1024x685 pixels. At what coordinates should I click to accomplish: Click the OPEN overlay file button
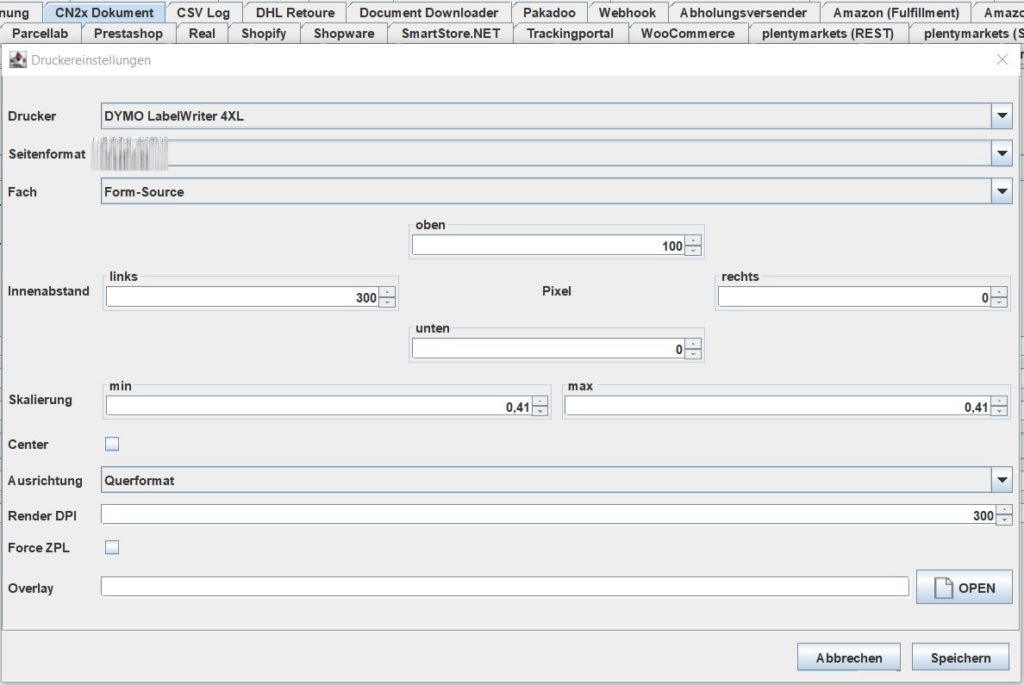964,587
